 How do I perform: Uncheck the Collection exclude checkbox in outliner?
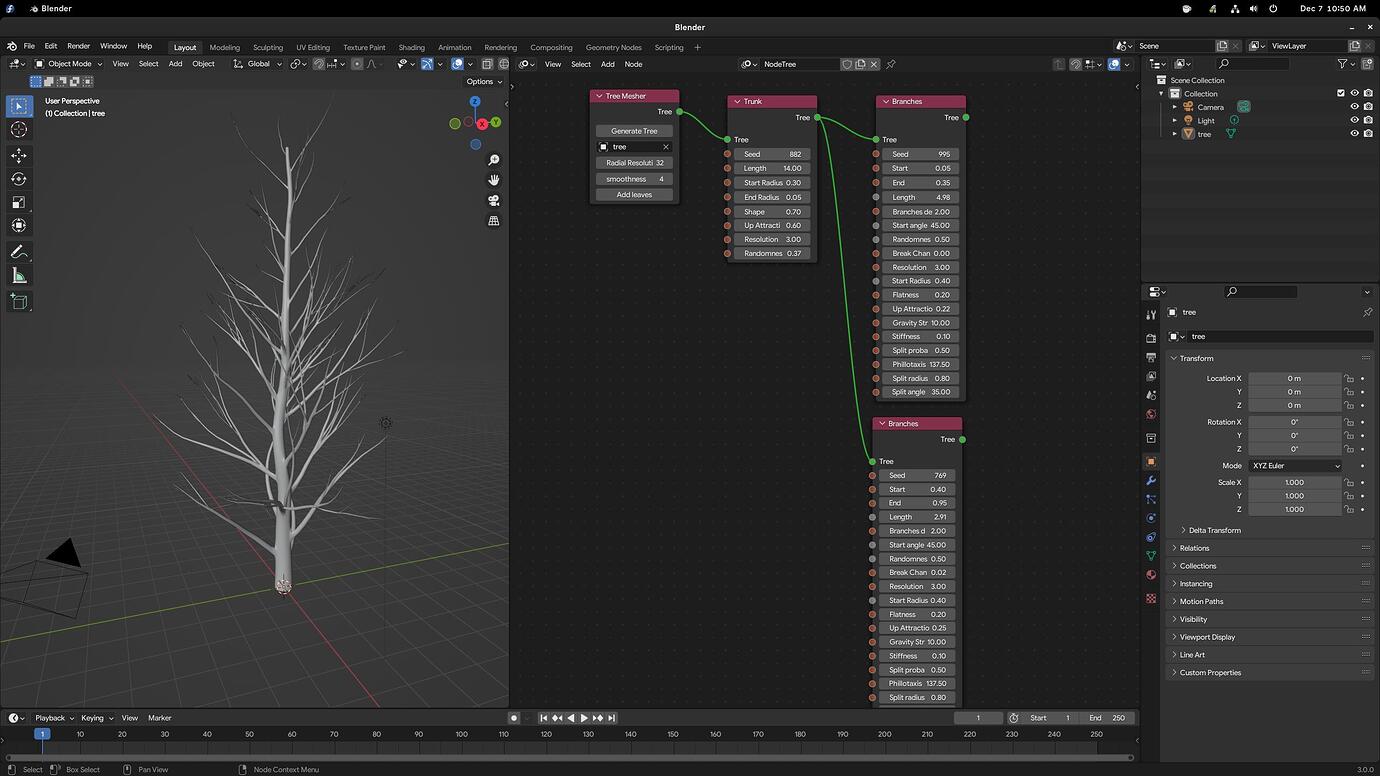click(1341, 93)
